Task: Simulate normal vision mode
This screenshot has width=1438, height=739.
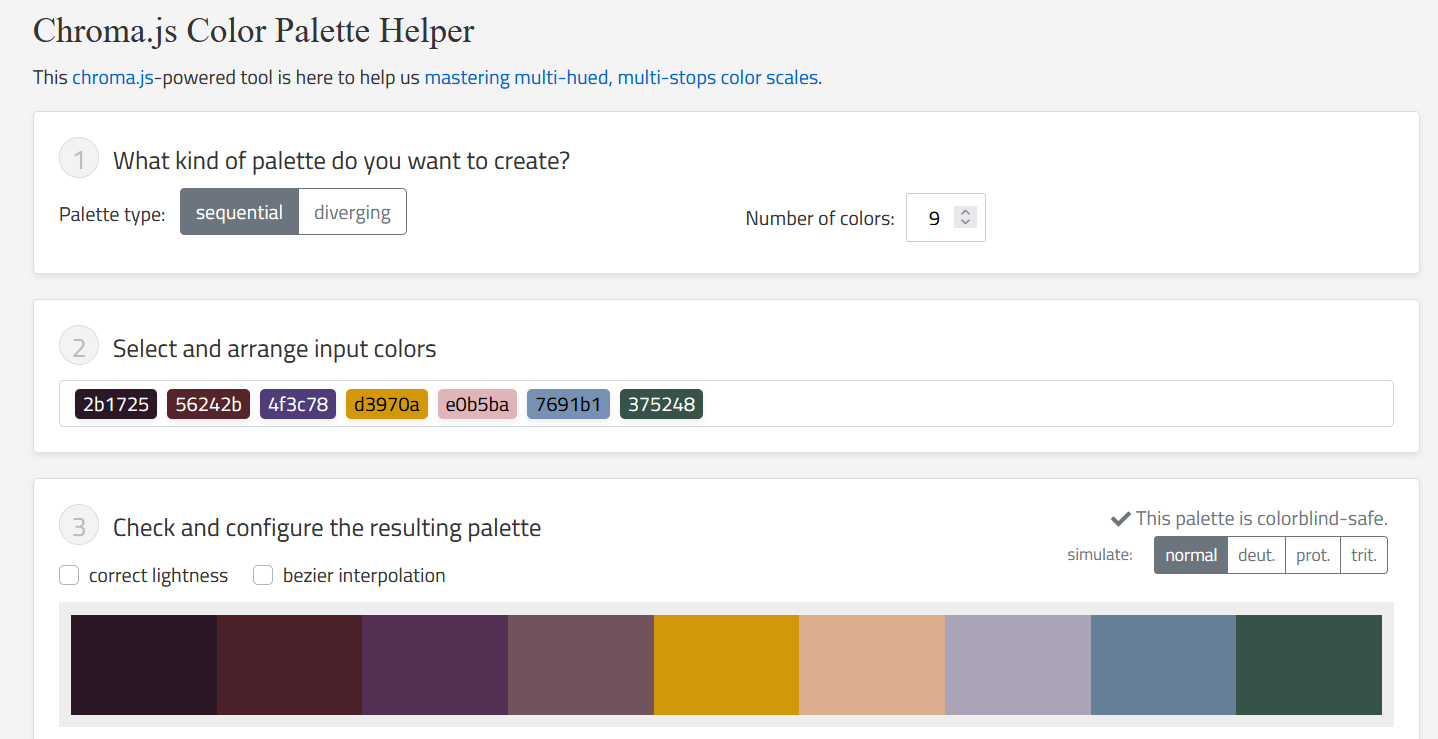Action: pos(1190,555)
